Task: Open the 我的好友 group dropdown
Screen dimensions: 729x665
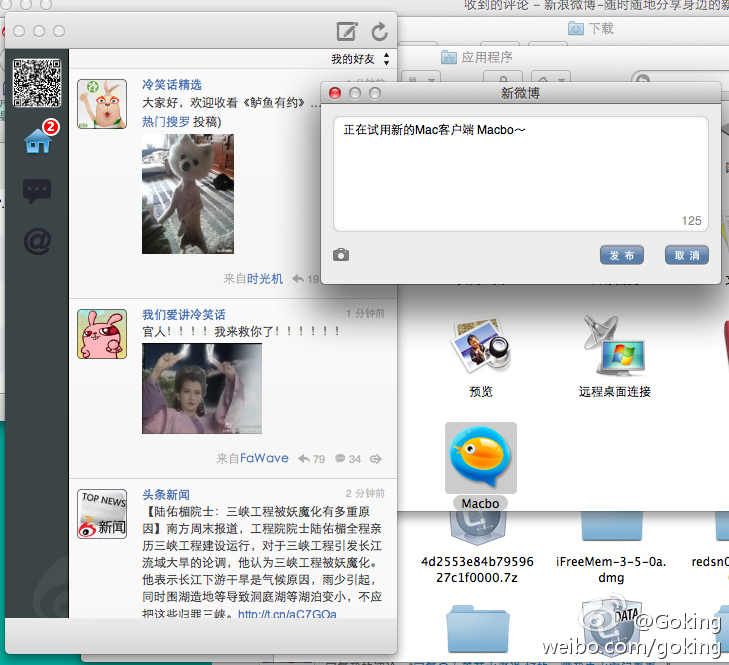Action: (360, 59)
